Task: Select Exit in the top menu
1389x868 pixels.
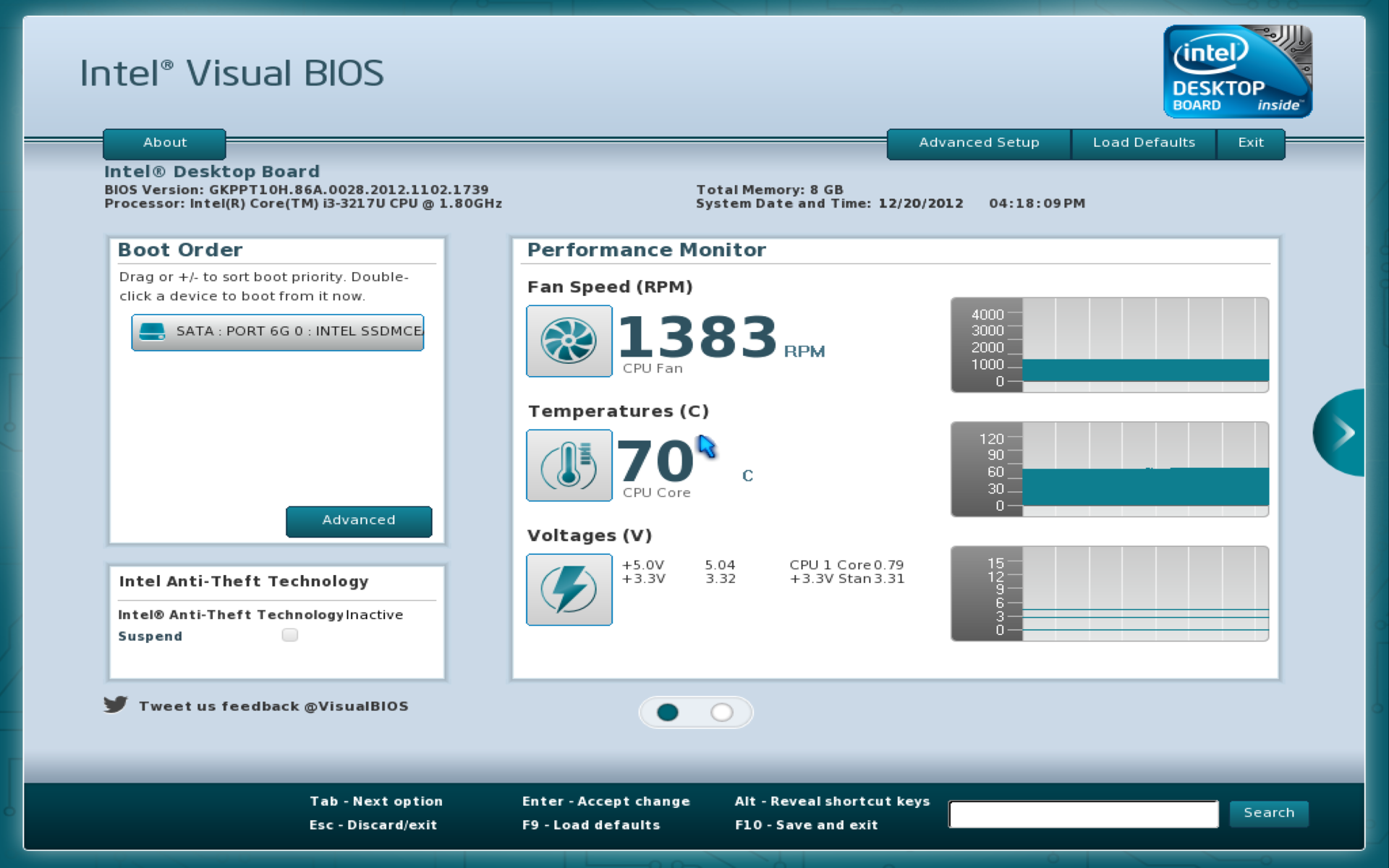Action: click(x=1251, y=143)
